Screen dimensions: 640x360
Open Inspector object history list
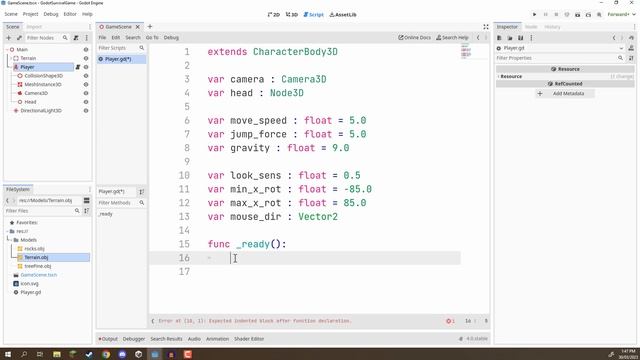[631, 38]
